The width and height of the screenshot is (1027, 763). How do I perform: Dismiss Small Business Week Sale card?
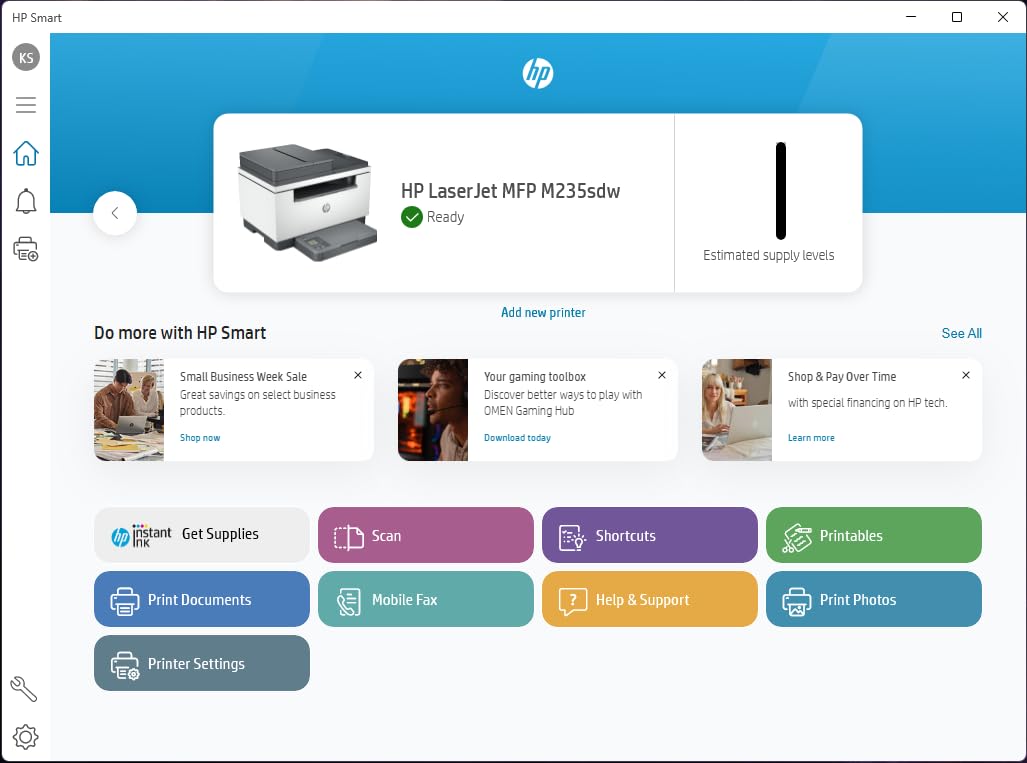click(x=358, y=375)
